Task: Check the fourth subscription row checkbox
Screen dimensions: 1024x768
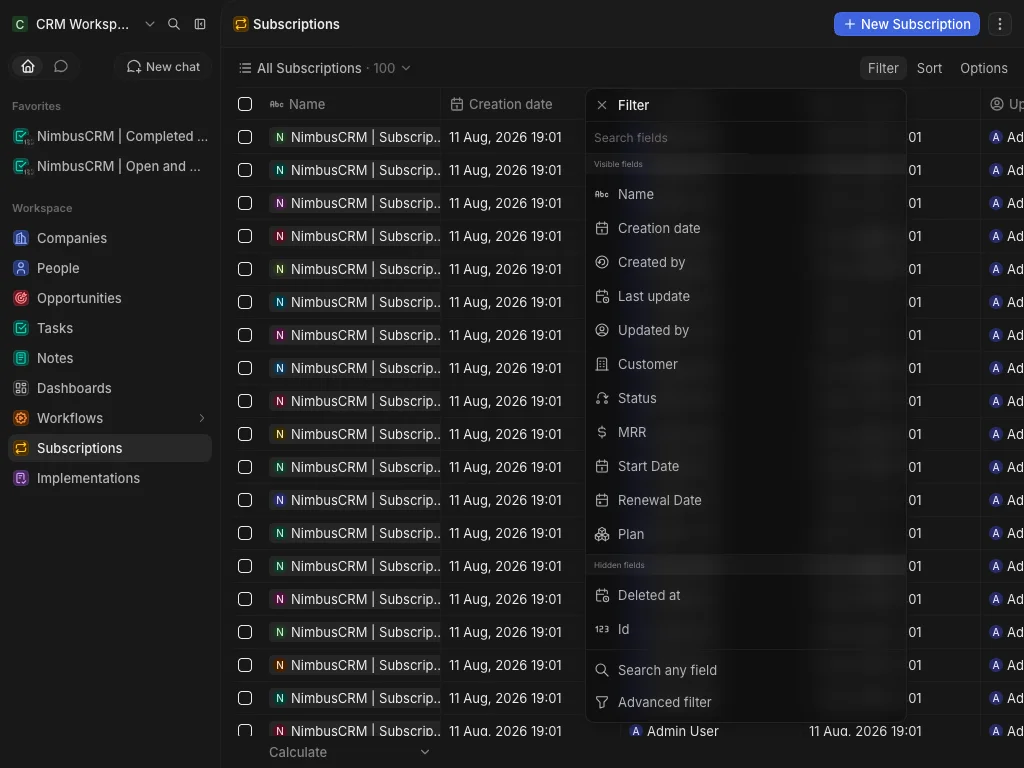Action: [245, 236]
